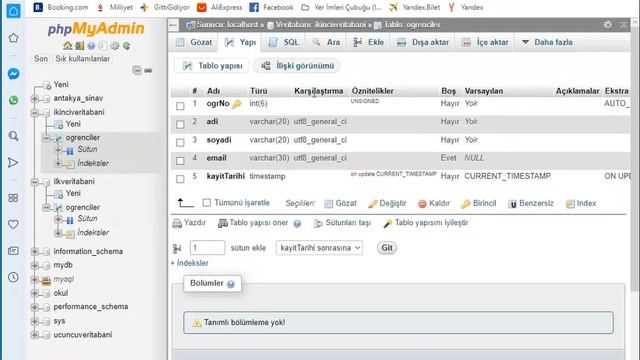The width and height of the screenshot is (640, 360).
Task: Open kayitTarihi sonrasına position dropdown
Action: (319, 248)
